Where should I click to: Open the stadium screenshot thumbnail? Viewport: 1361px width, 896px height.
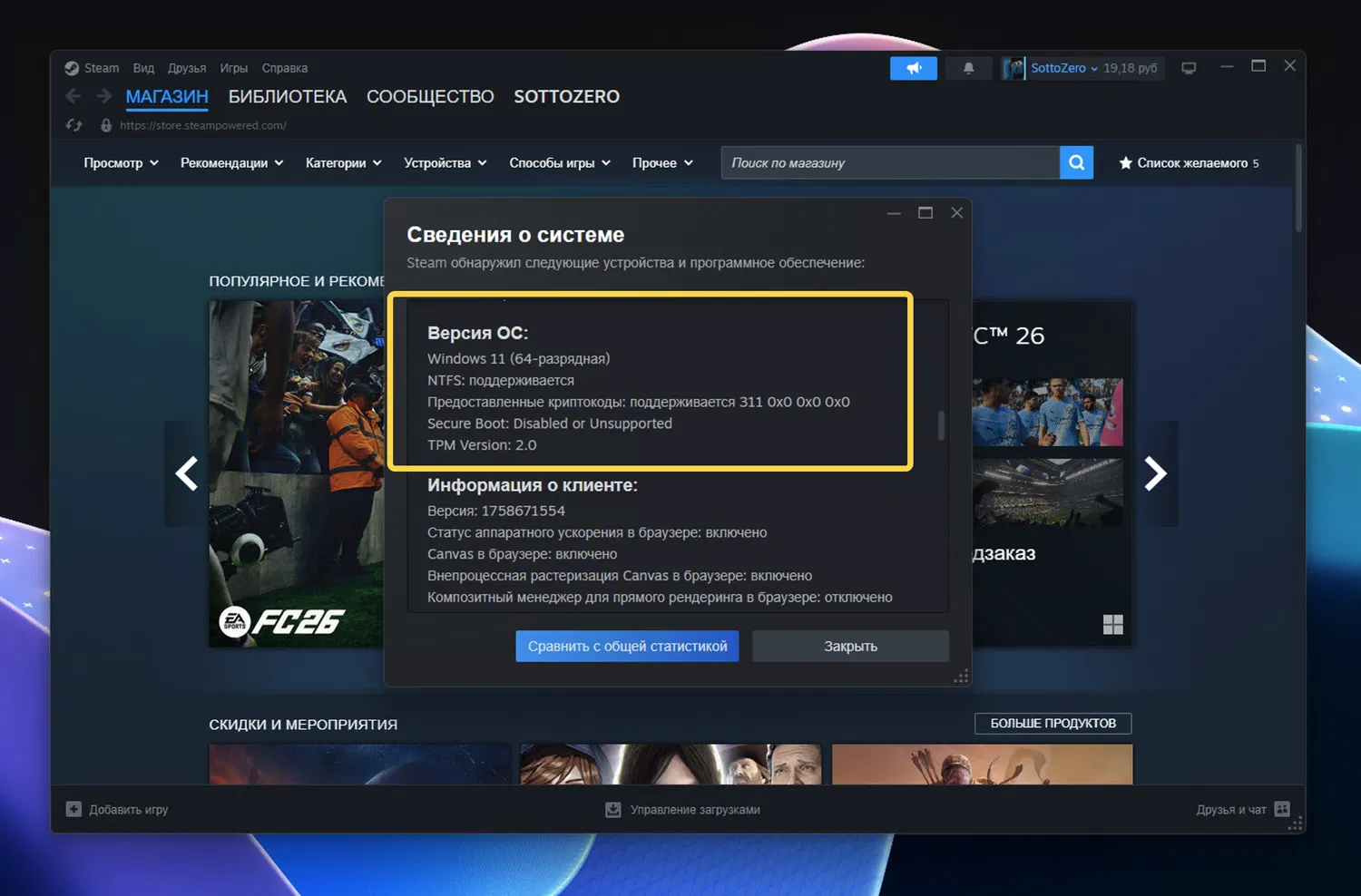point(1048,492)
